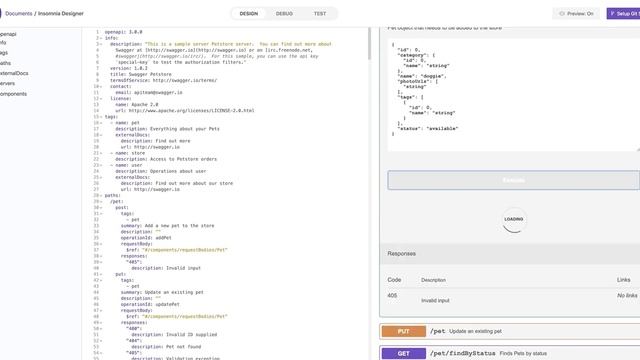Click description: Invalid ID supplied line
The width and height of the screenshot is (640, 360).
(x=174, y=335)
